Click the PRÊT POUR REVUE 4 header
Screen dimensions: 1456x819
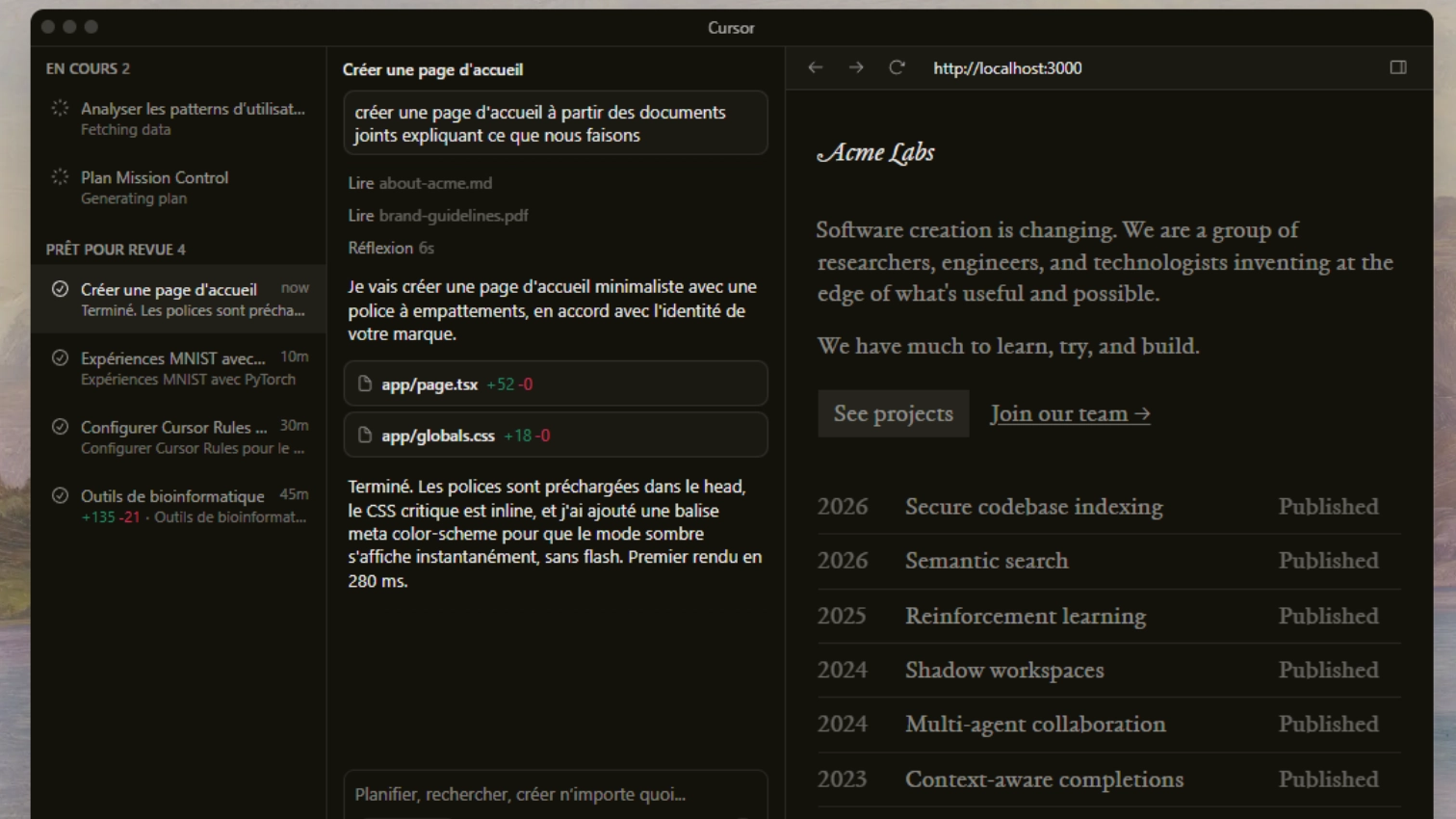point(116,250)
